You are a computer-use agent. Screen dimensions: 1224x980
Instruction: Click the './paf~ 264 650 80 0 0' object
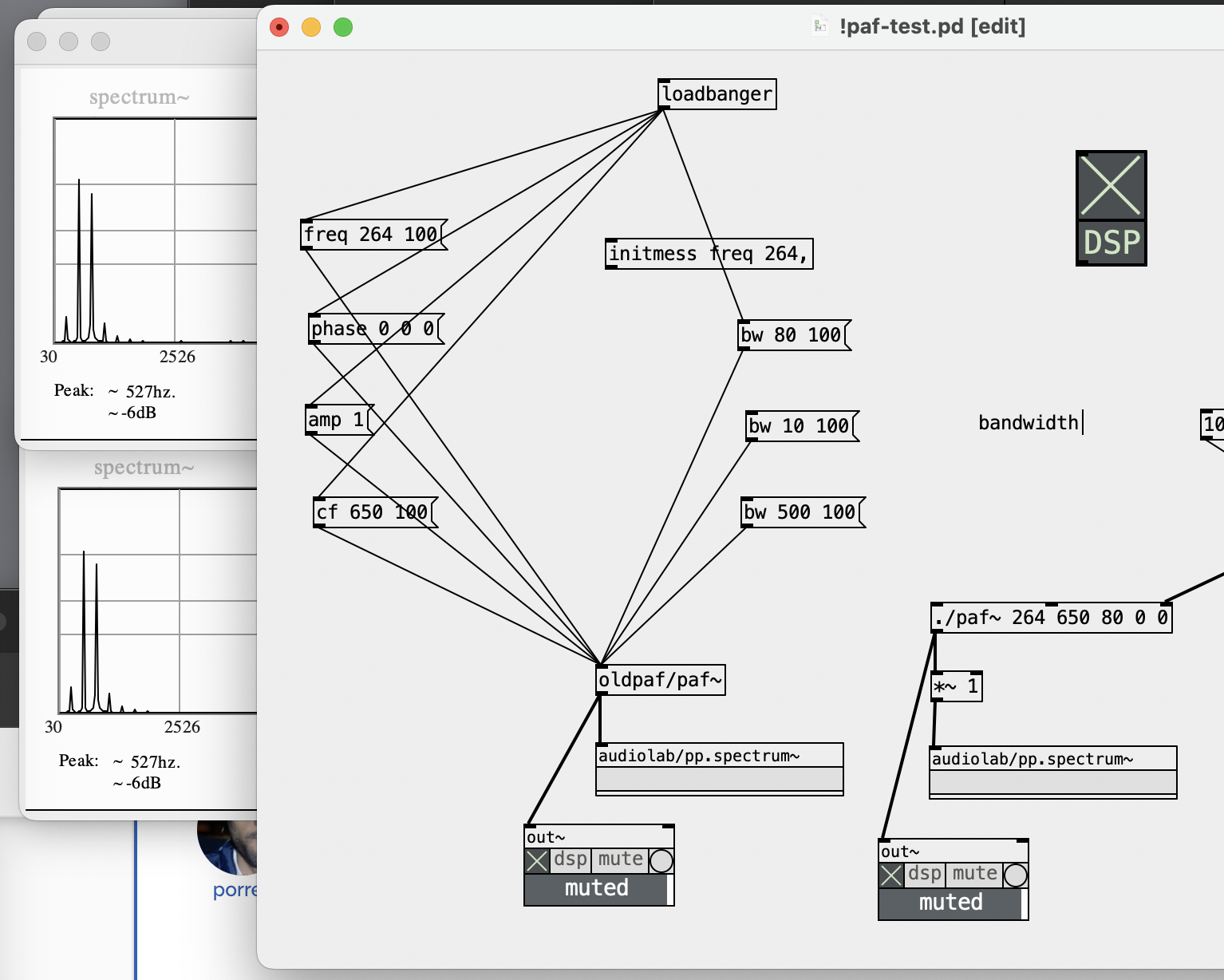coord(1051,617)
